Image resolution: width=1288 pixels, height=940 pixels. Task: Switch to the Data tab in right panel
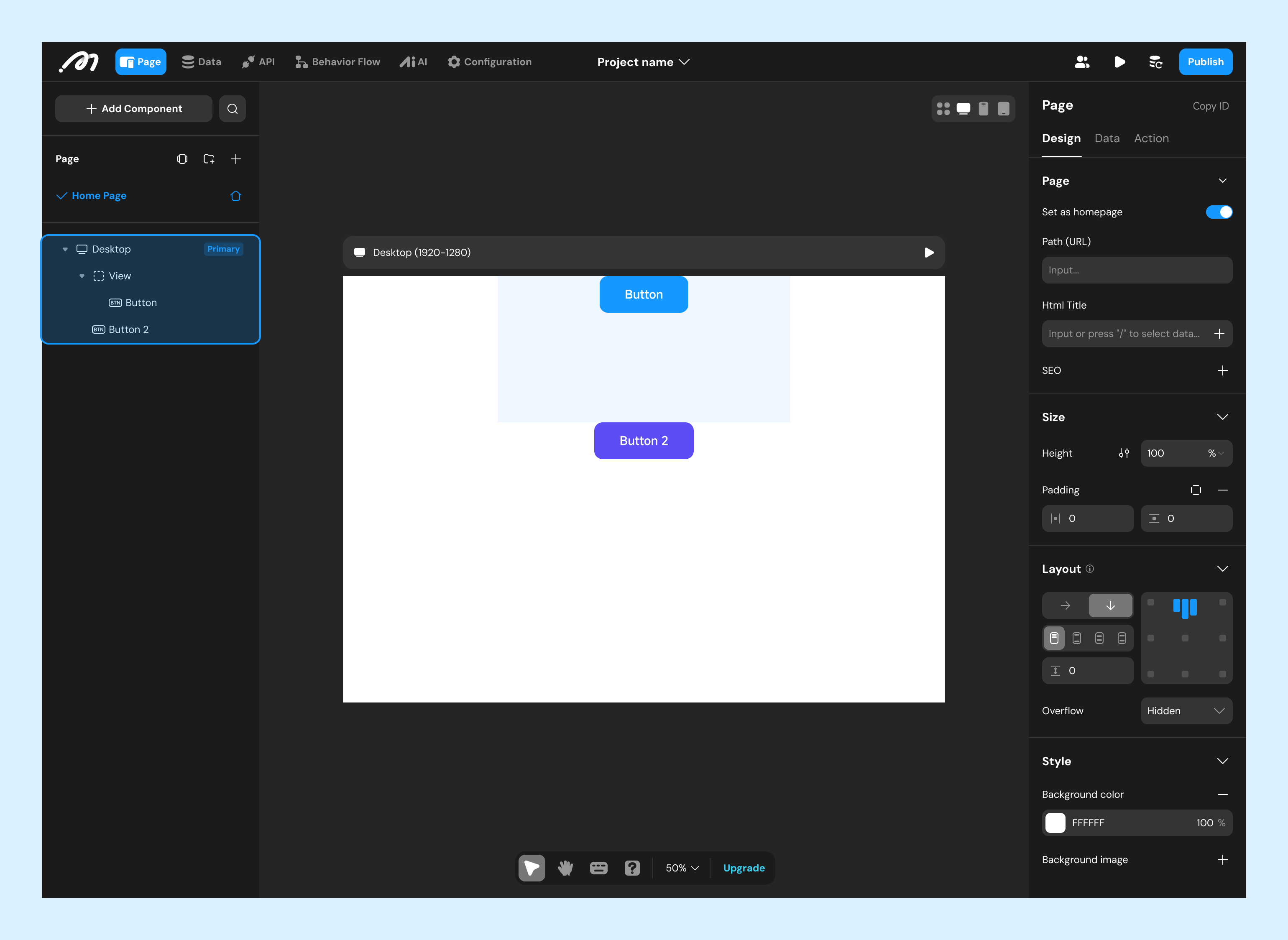pos(1107,138)
